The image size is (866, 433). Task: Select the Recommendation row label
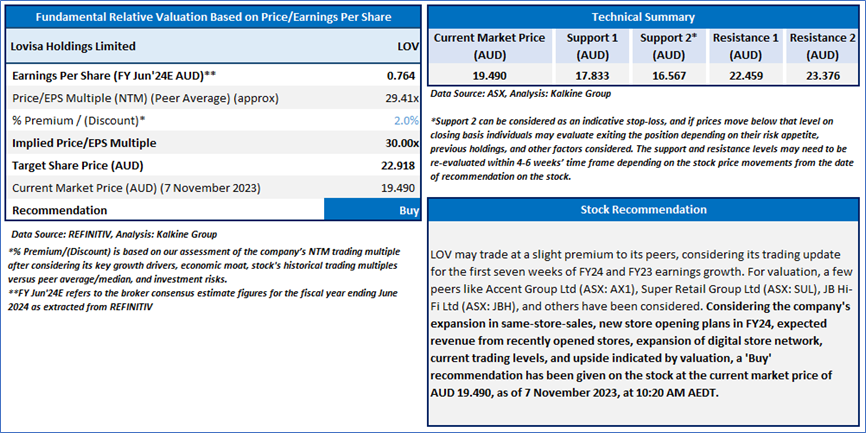[60, 210]
